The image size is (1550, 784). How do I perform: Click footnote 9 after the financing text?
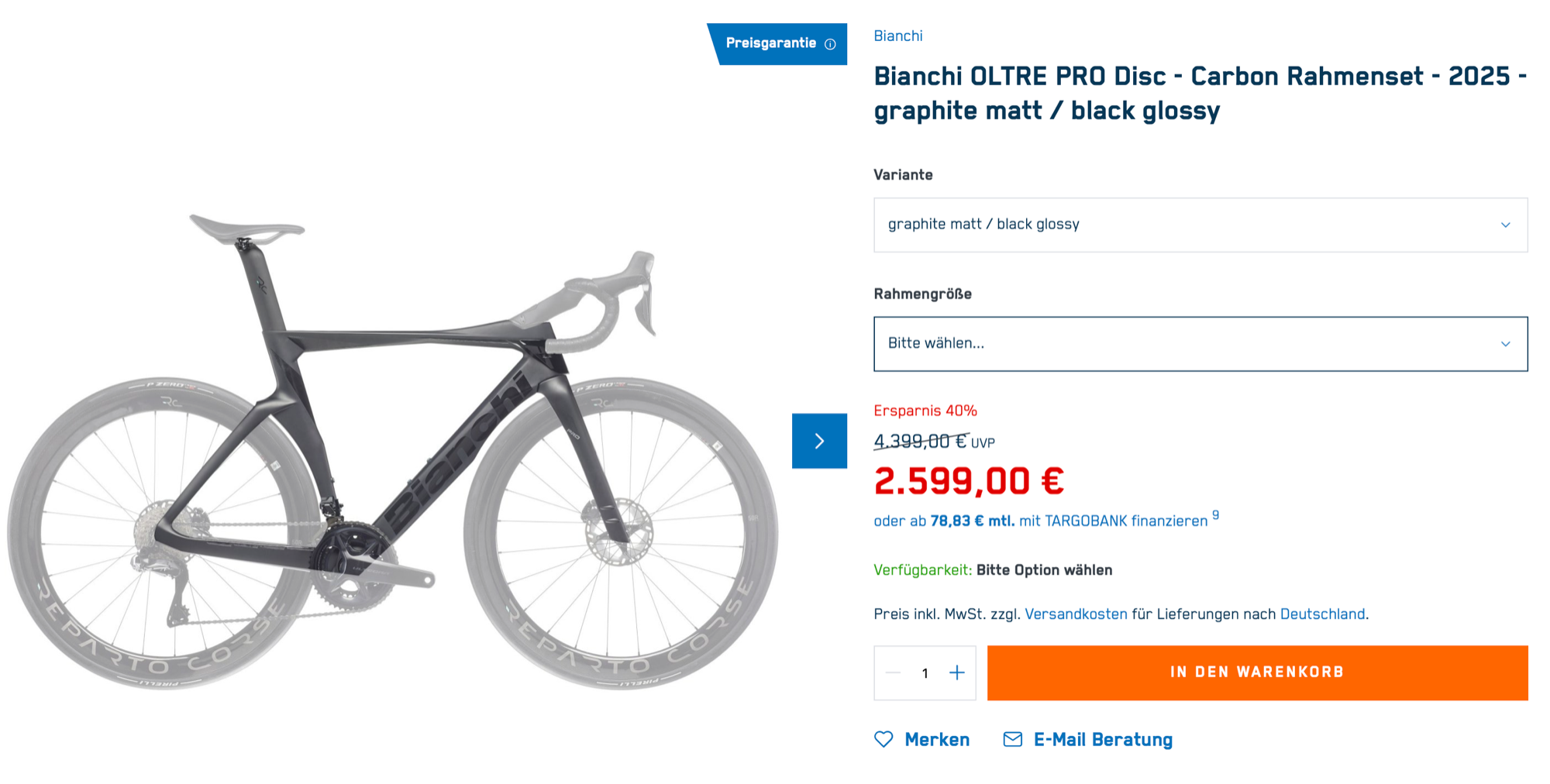[1216, 514]
